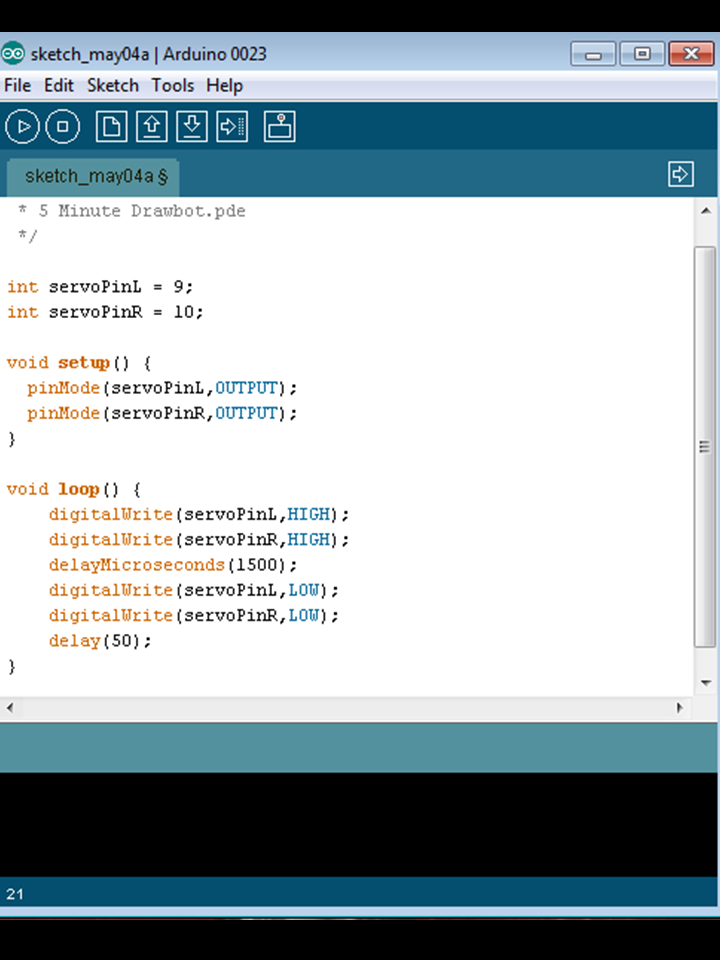Click the 'void loop() {' line

click(x=74, y=489)
